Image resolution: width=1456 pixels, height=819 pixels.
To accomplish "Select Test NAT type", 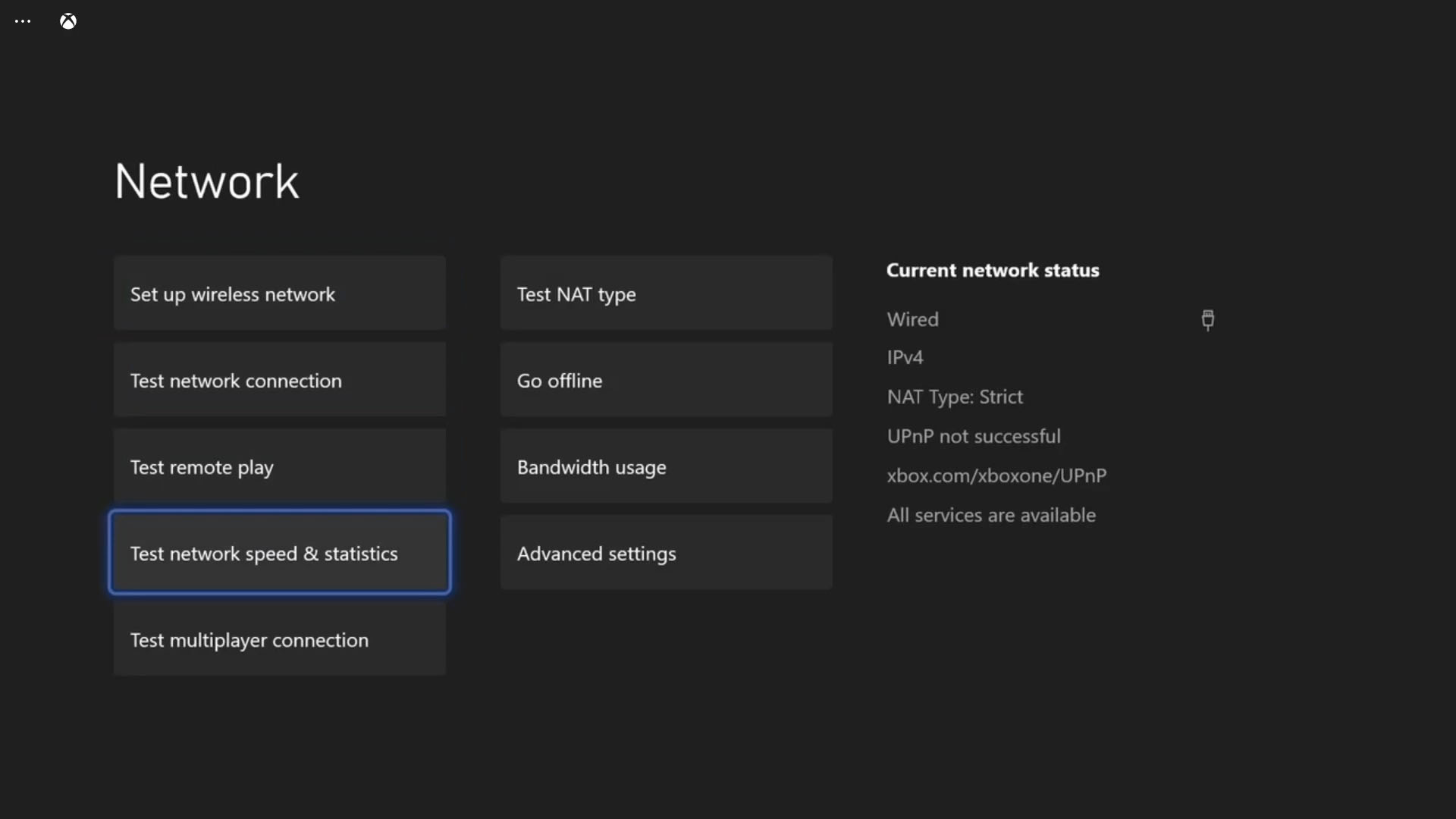I will point(666,294).
